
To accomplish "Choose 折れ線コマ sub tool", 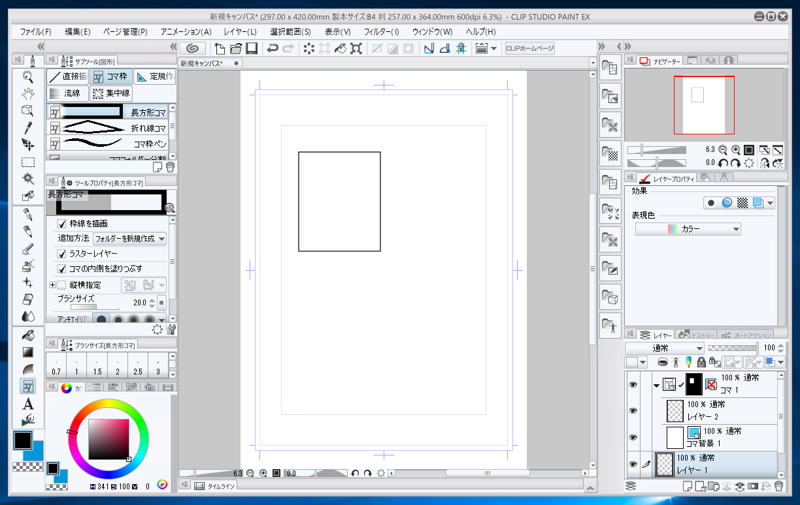I will (x=108, y=128).
